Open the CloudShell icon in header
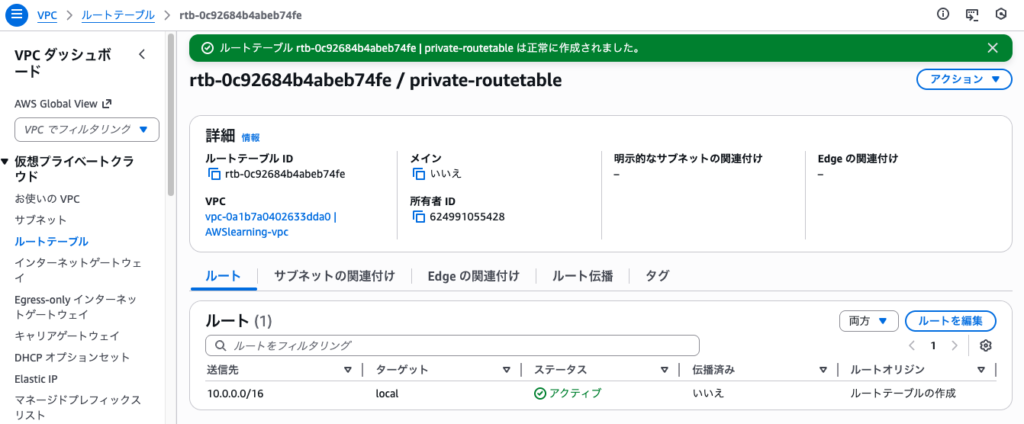The height and width of the screenshot is (424, 1024). pos(971,15)
